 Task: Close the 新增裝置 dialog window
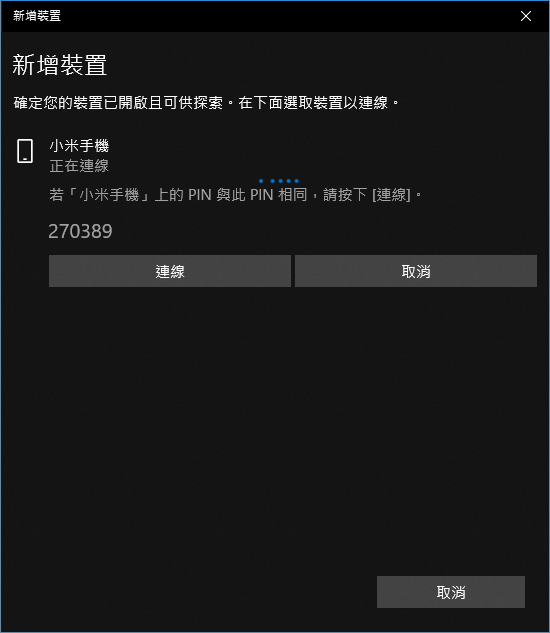click(525, 16)
